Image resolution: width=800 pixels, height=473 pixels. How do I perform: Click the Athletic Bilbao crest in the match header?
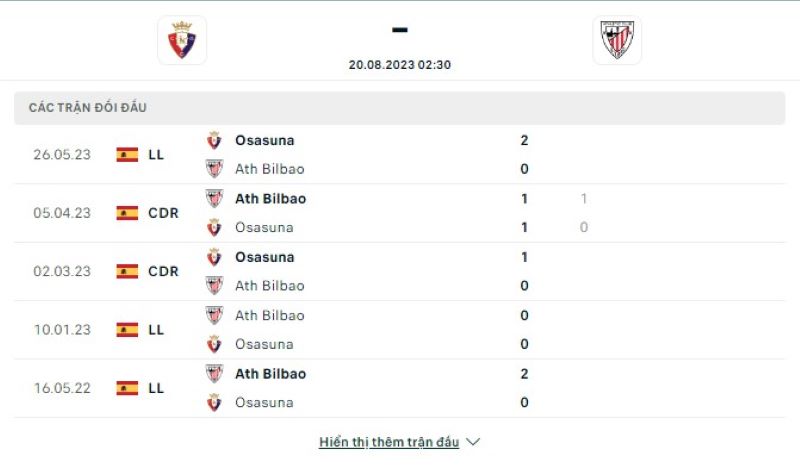tap(616, 40)
